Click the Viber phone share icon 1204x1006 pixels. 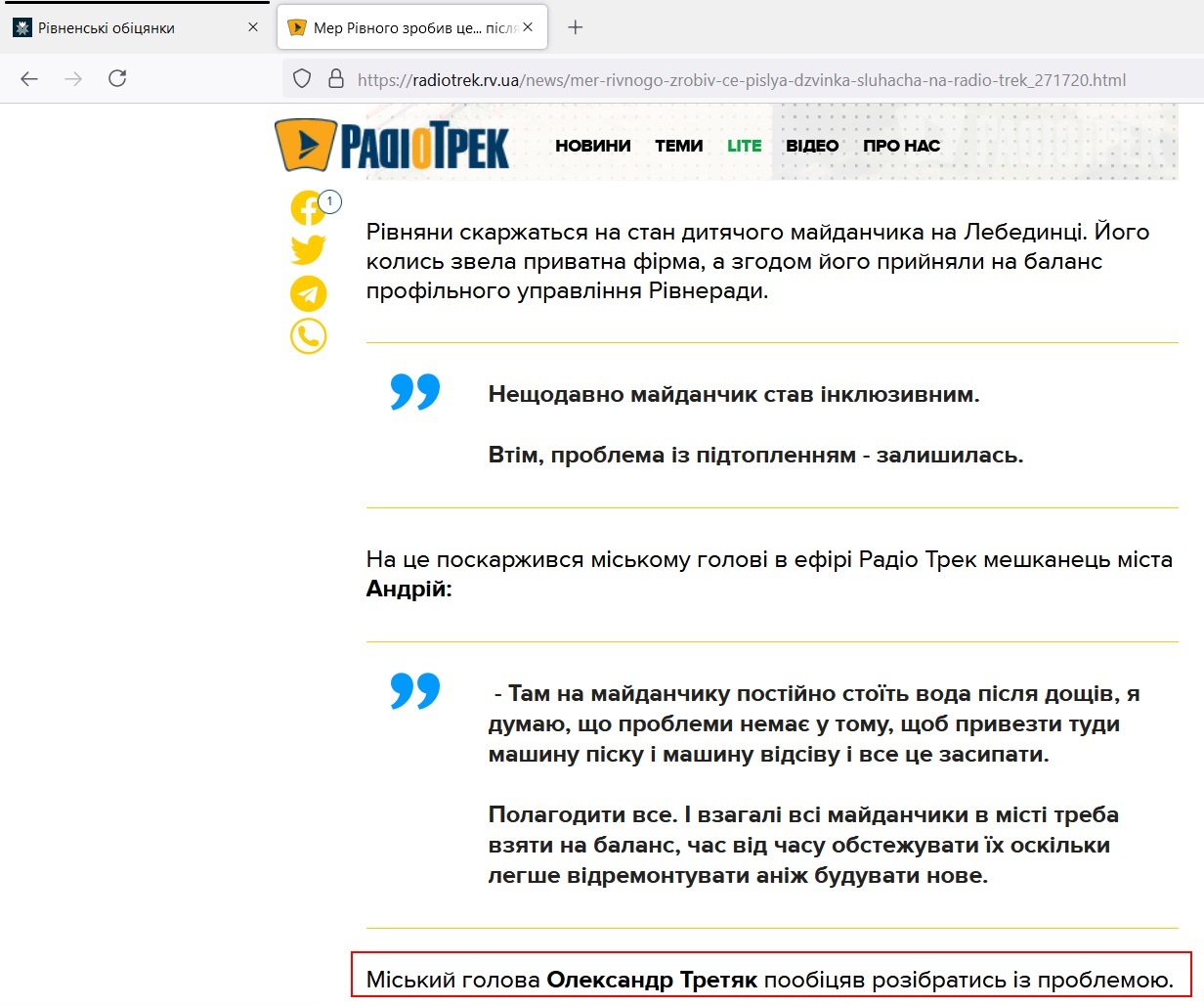click(x=308, y=336)
